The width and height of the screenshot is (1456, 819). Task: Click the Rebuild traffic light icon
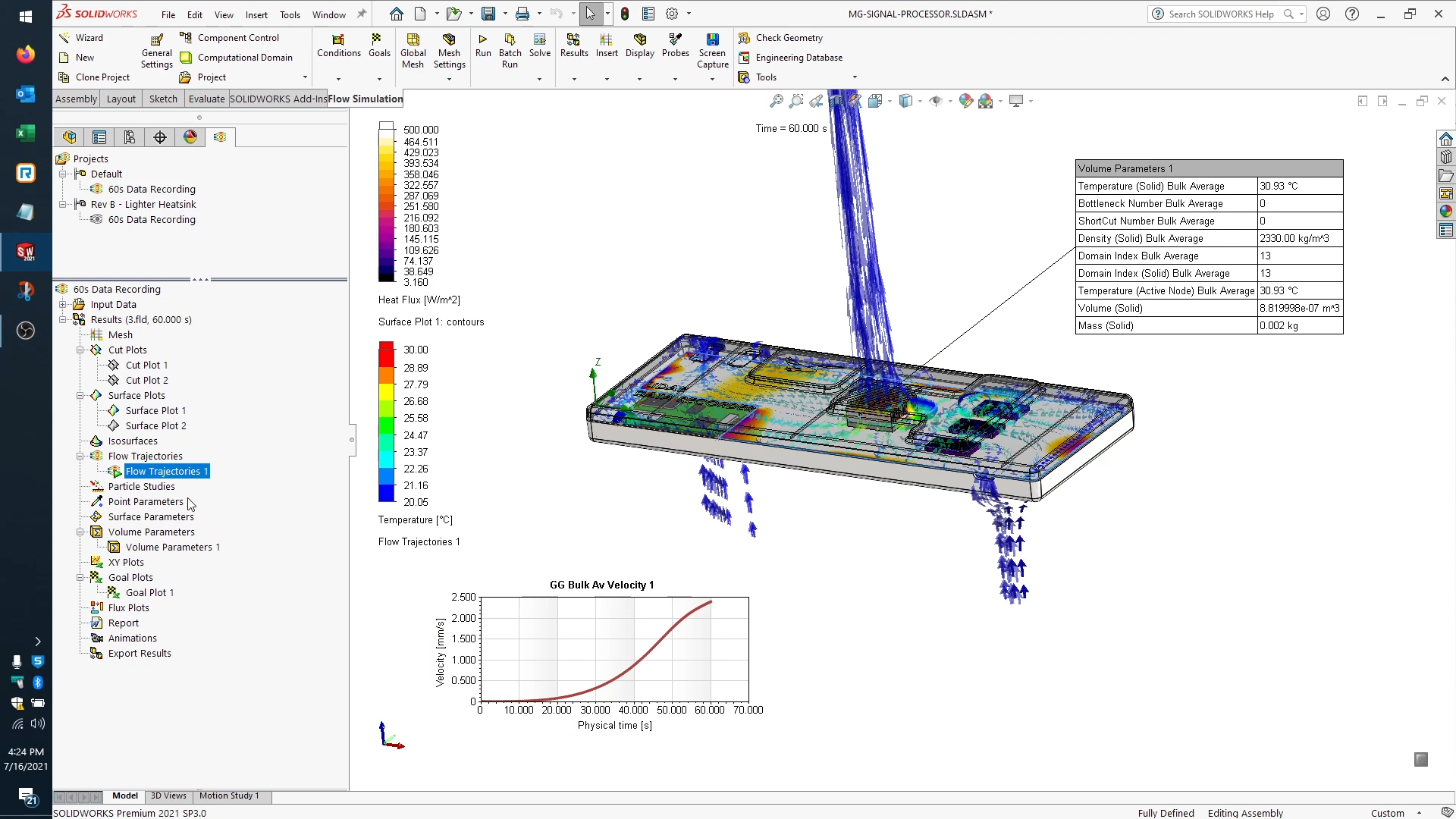[x=625, y=14]
